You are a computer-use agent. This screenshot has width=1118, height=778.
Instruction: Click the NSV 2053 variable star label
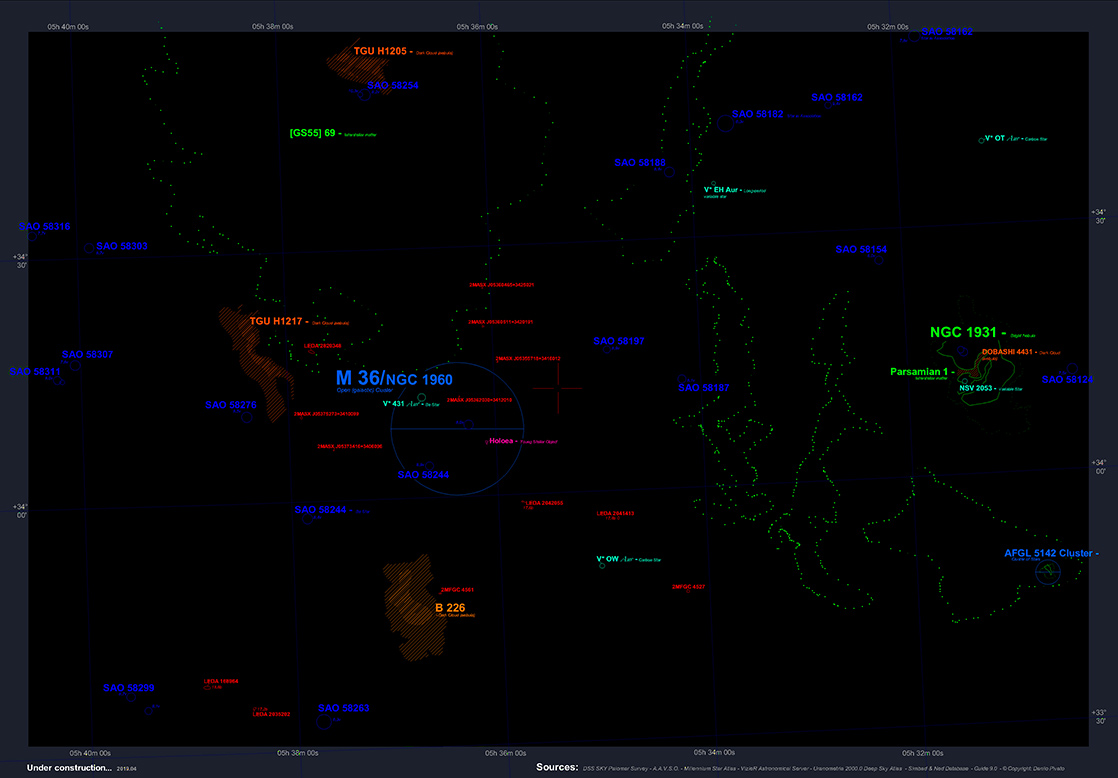click(977, 388)
